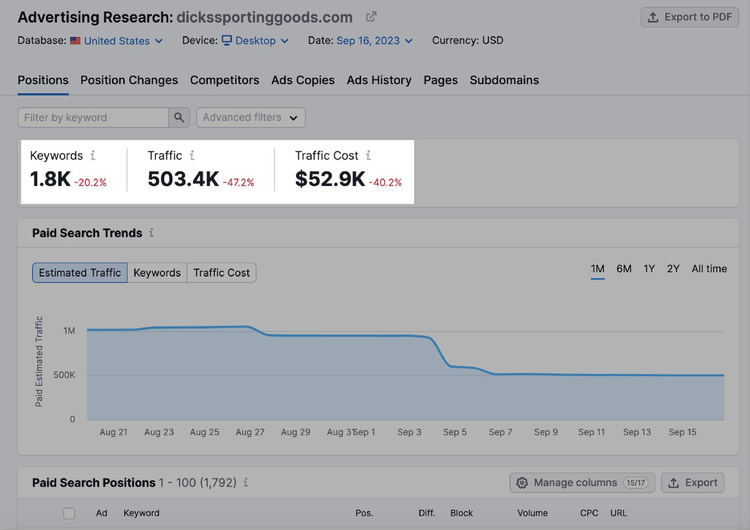
Task: Click the United States flag icon
Action: coord(75,41)
